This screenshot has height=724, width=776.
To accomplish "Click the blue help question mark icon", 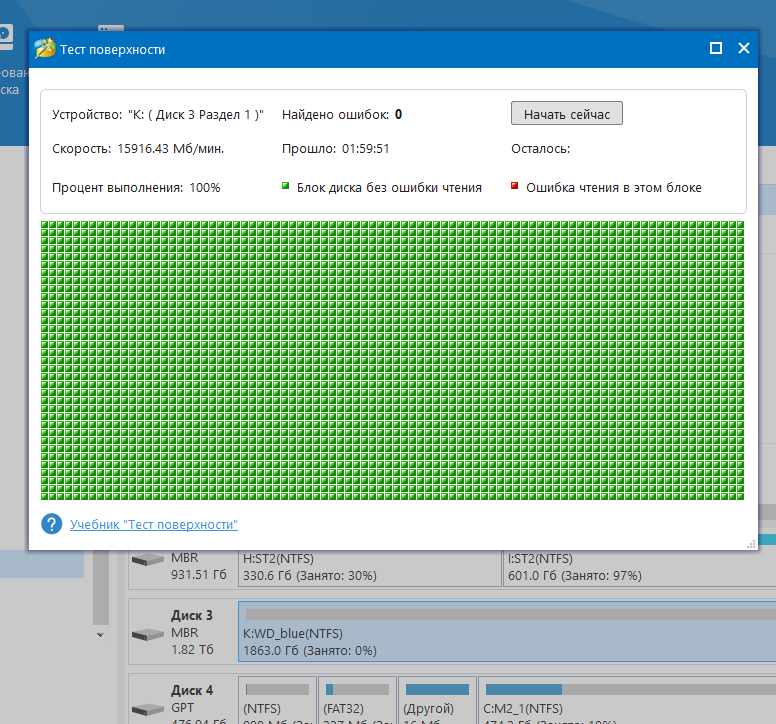I will click(52, 524).
